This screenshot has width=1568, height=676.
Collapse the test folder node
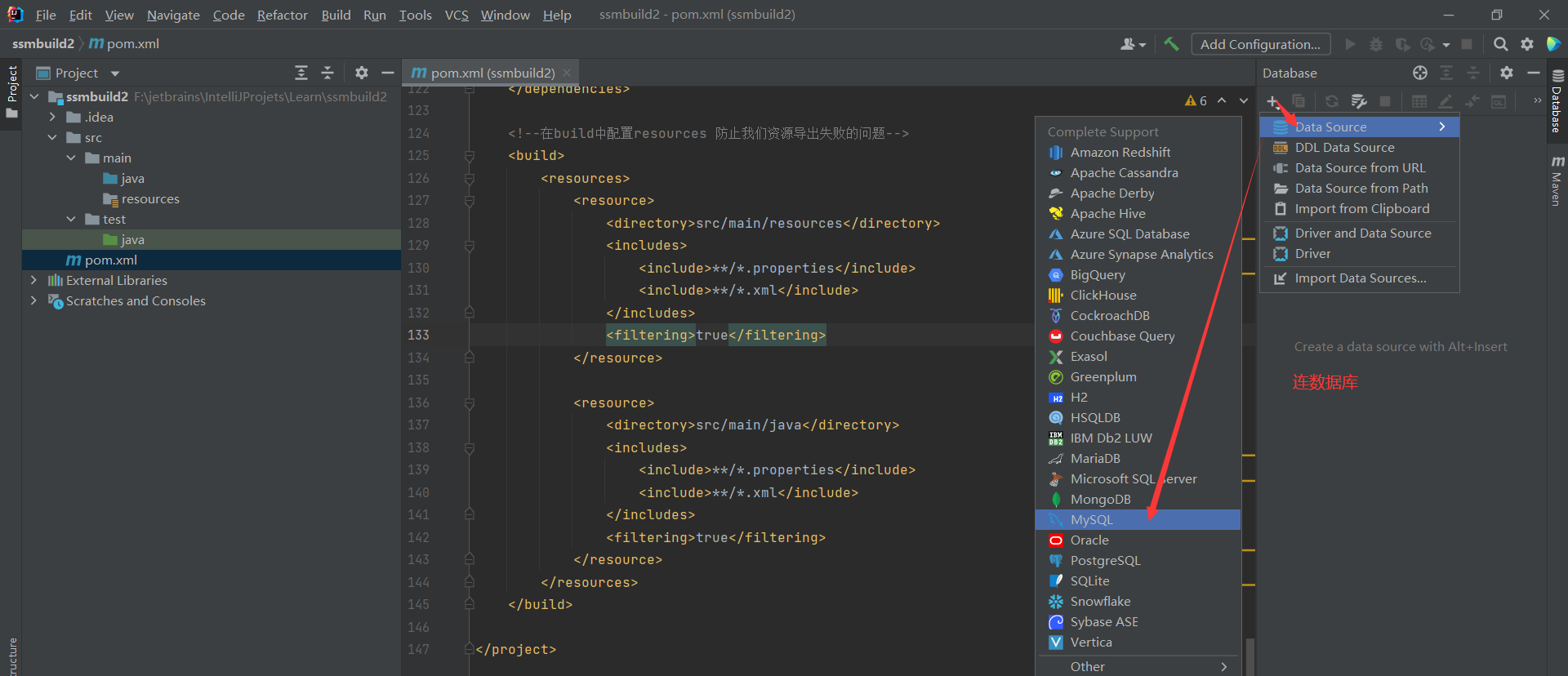click(x=71, y=219)
